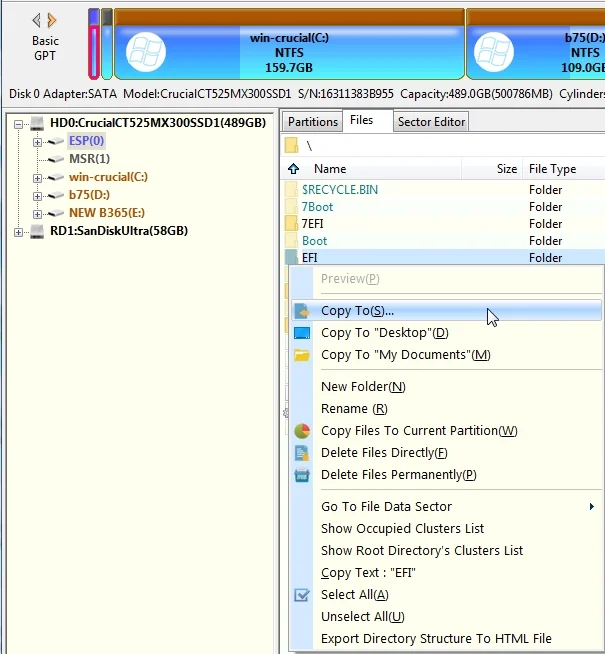Image resolution: width=605 pixels, height=654 pixels.
Task: Click the Delete Files Directly document icon
Action: [302, 453]
